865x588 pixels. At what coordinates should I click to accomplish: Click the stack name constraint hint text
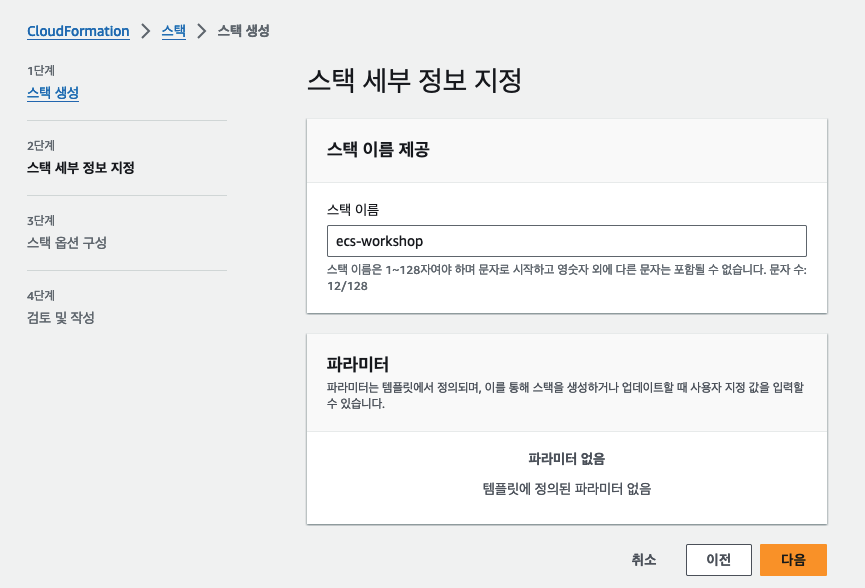coord(567,278)
